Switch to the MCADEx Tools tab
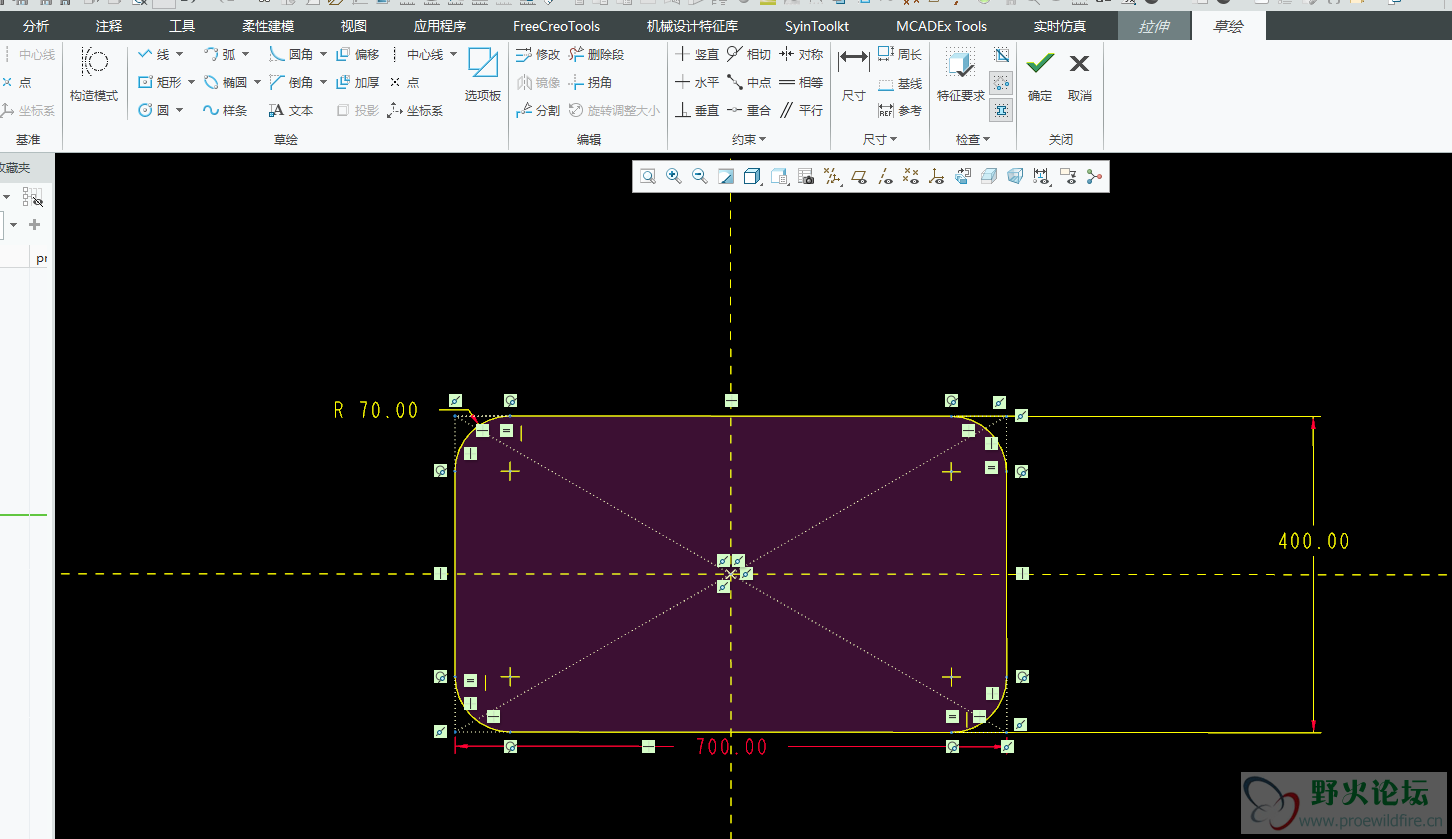Viewport: 1452px width, 839px height. point(941,26)
